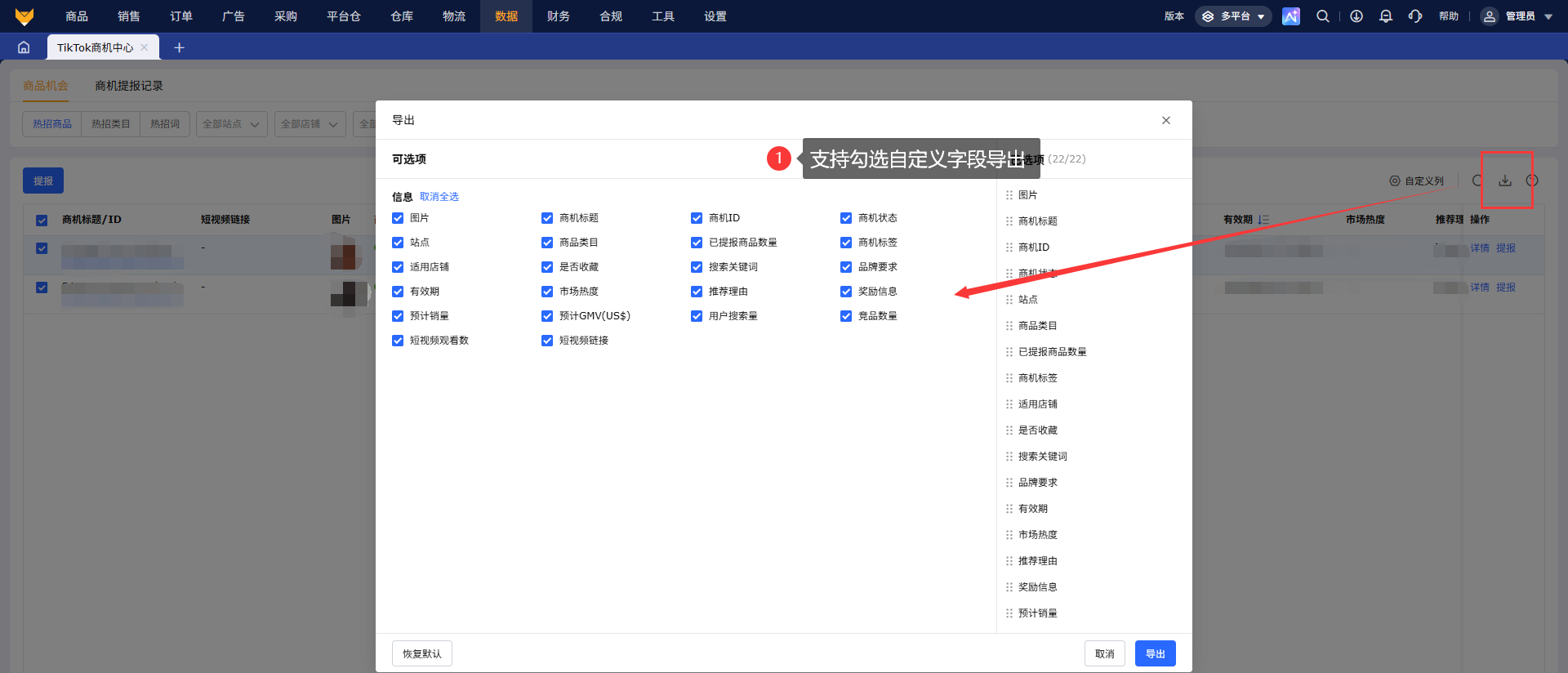Close the 导出 dialog with the X
Screen dimensions: 1568x673
coord(1166,120)
